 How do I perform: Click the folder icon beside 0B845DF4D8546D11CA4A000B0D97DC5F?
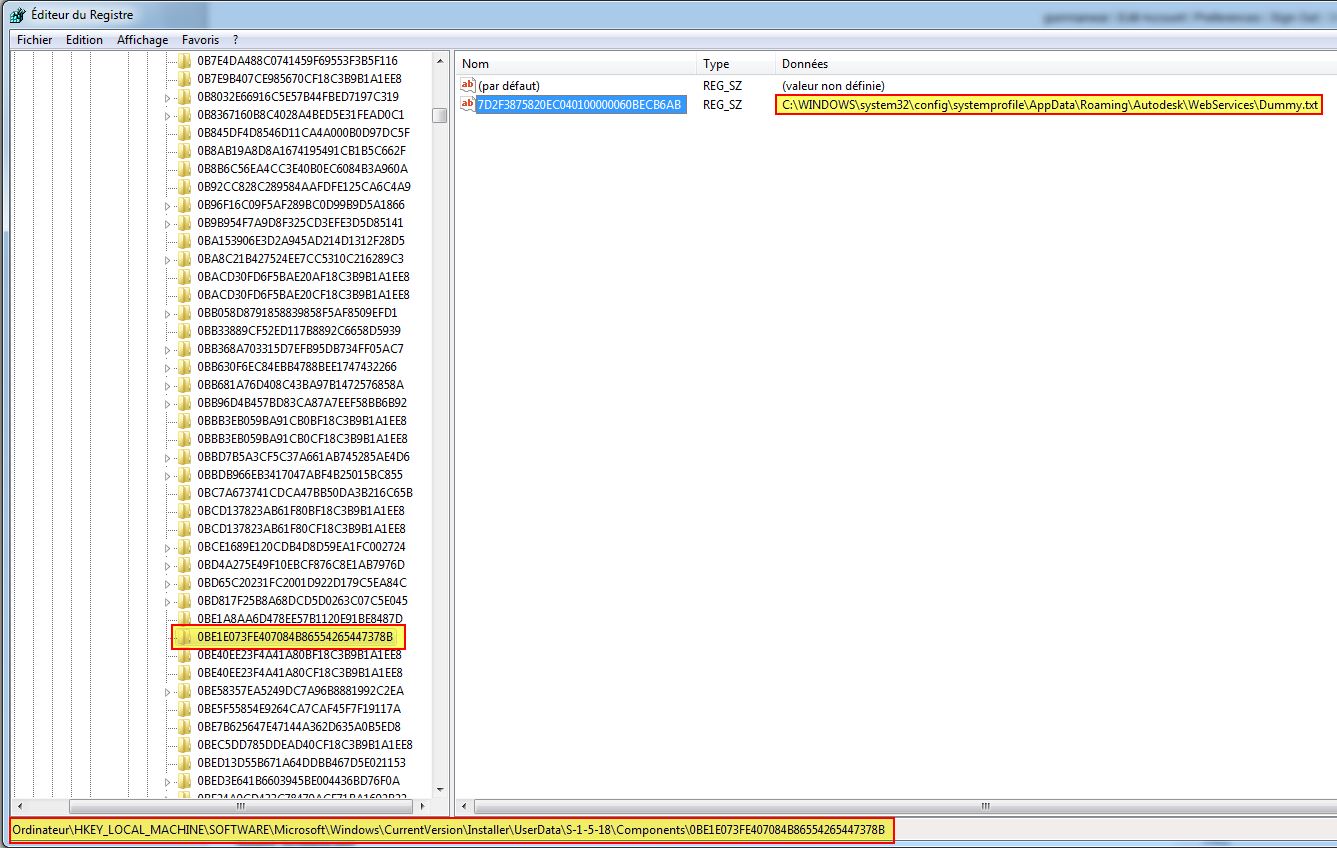(x=184, y=133)
